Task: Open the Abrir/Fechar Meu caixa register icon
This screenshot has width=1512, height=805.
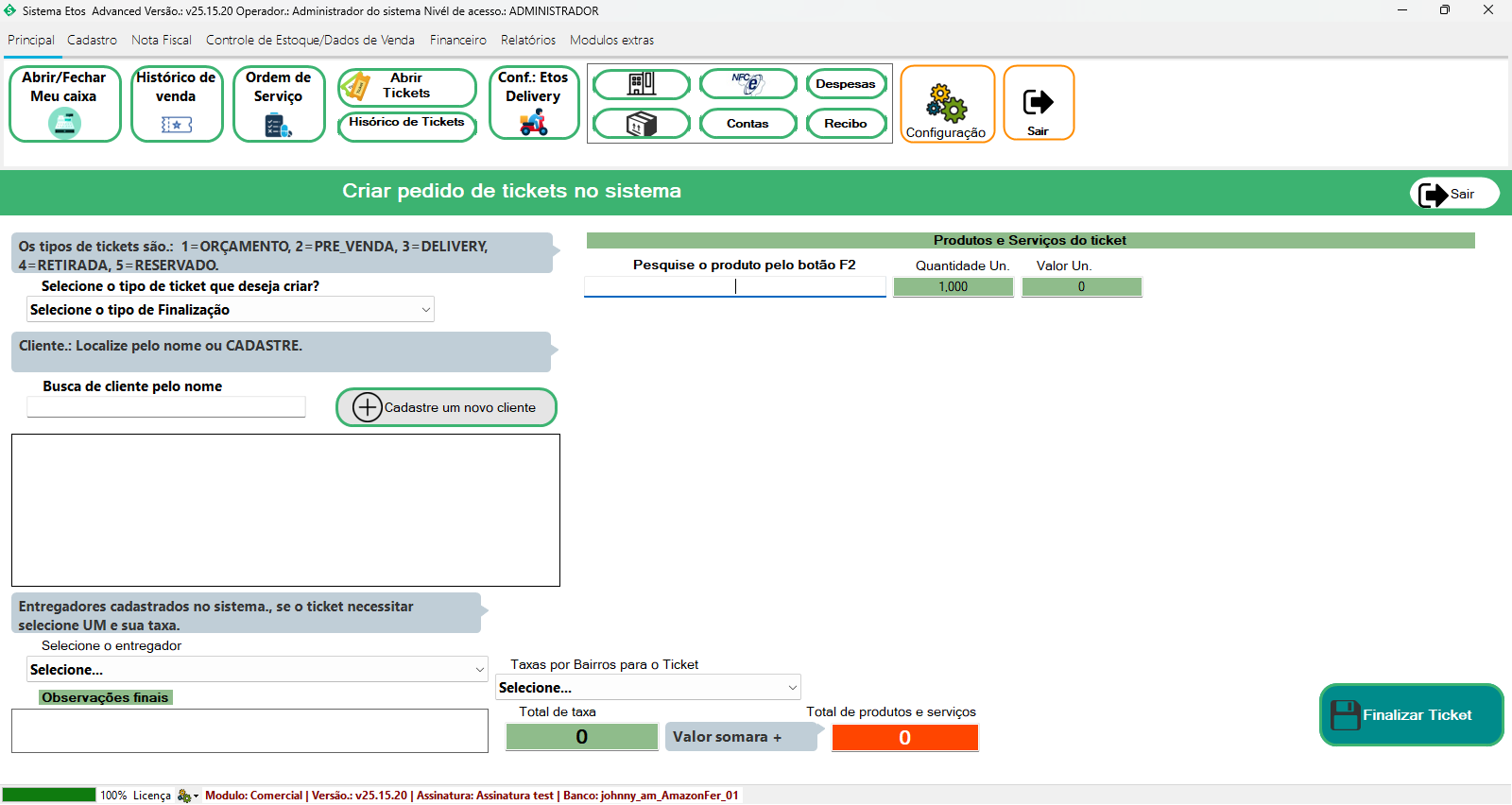Action: pos(64,123)
